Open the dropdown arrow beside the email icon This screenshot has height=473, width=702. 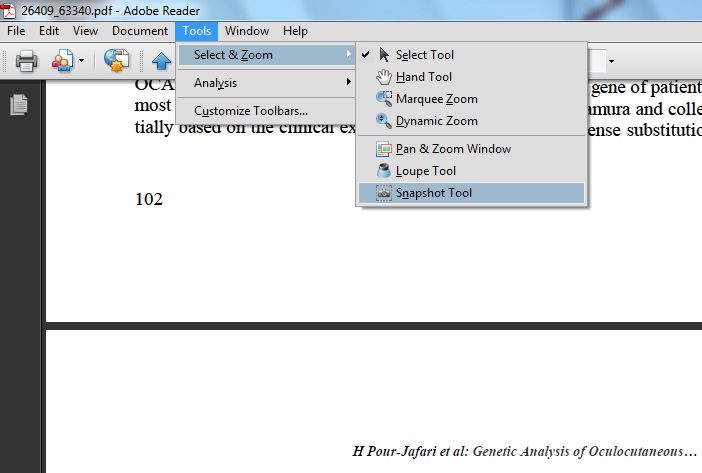pyautogui.click(x=81, y=62)
